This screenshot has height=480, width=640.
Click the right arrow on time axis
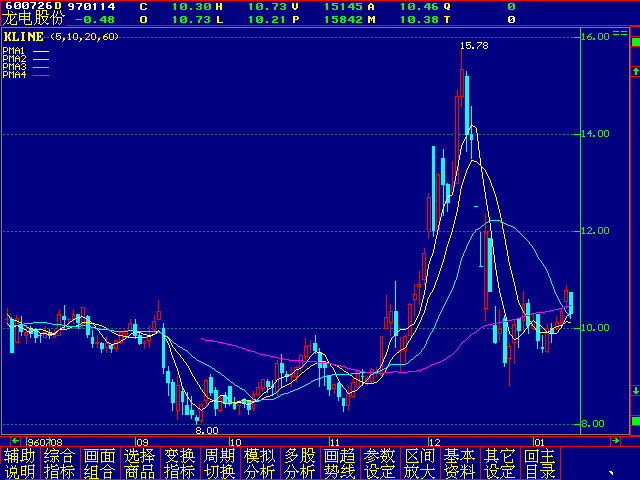coord(615,440)
